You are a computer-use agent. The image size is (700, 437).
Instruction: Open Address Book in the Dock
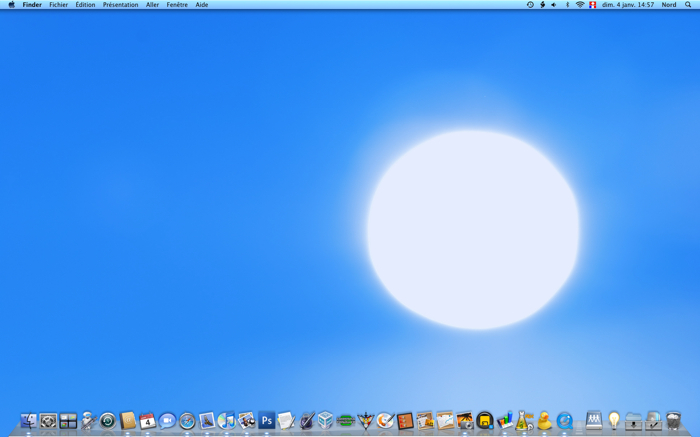128,420
